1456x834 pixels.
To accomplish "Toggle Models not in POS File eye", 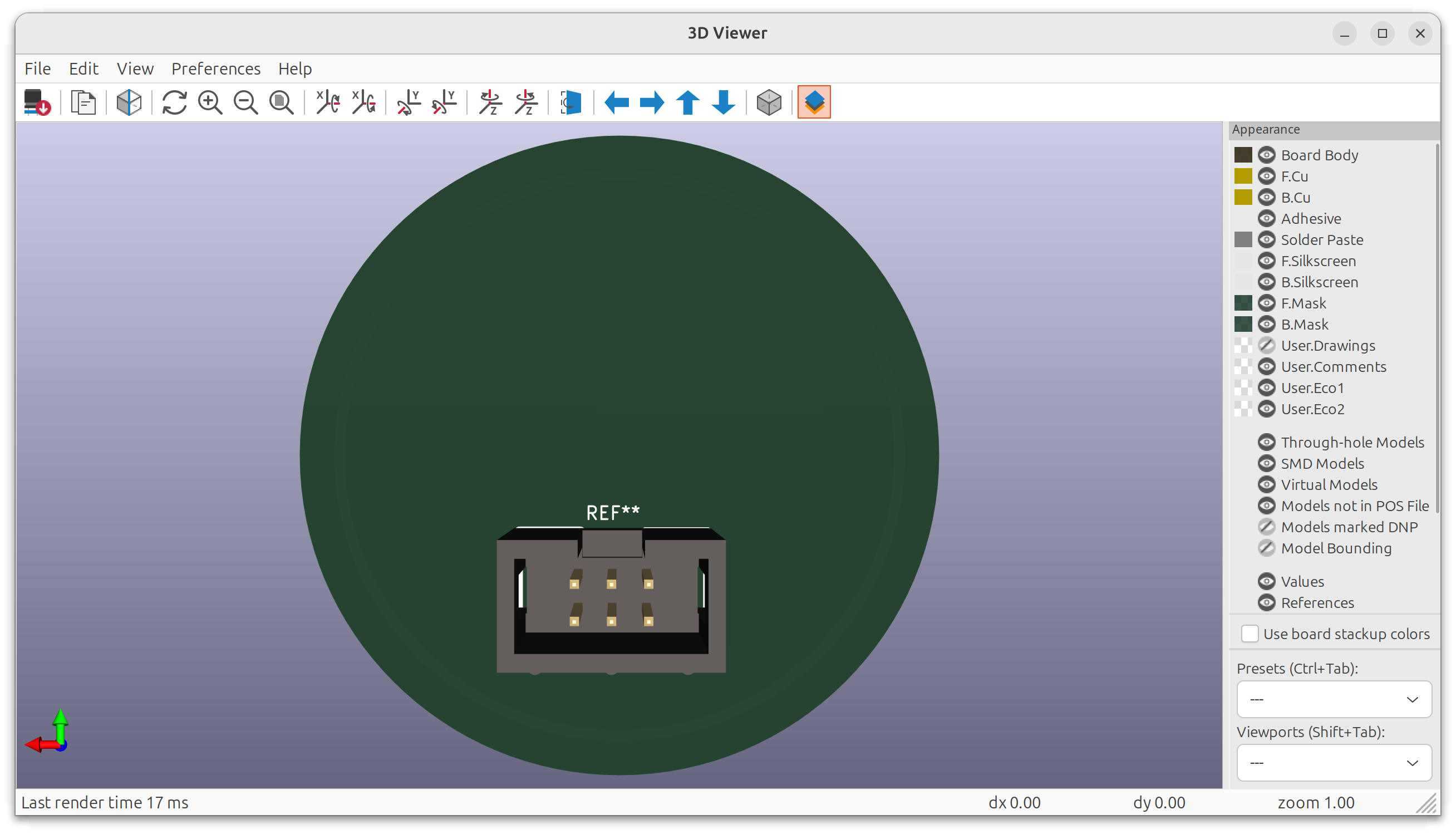I will coord(1266,507).
